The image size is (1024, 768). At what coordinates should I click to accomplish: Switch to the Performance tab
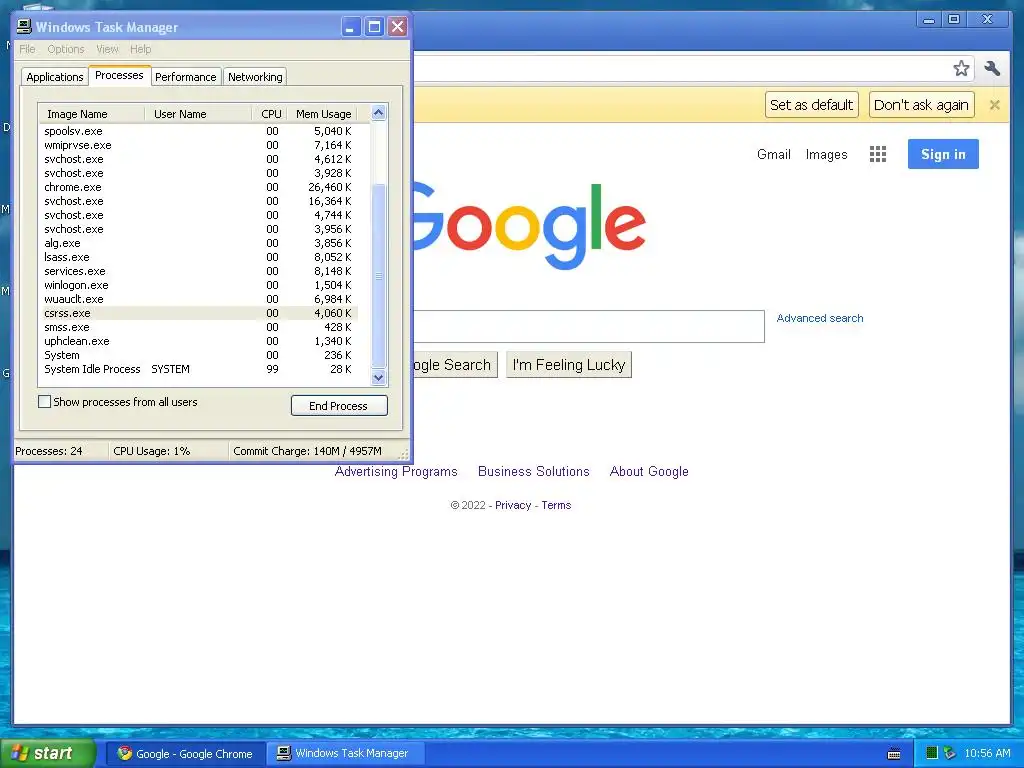[185, 76]
